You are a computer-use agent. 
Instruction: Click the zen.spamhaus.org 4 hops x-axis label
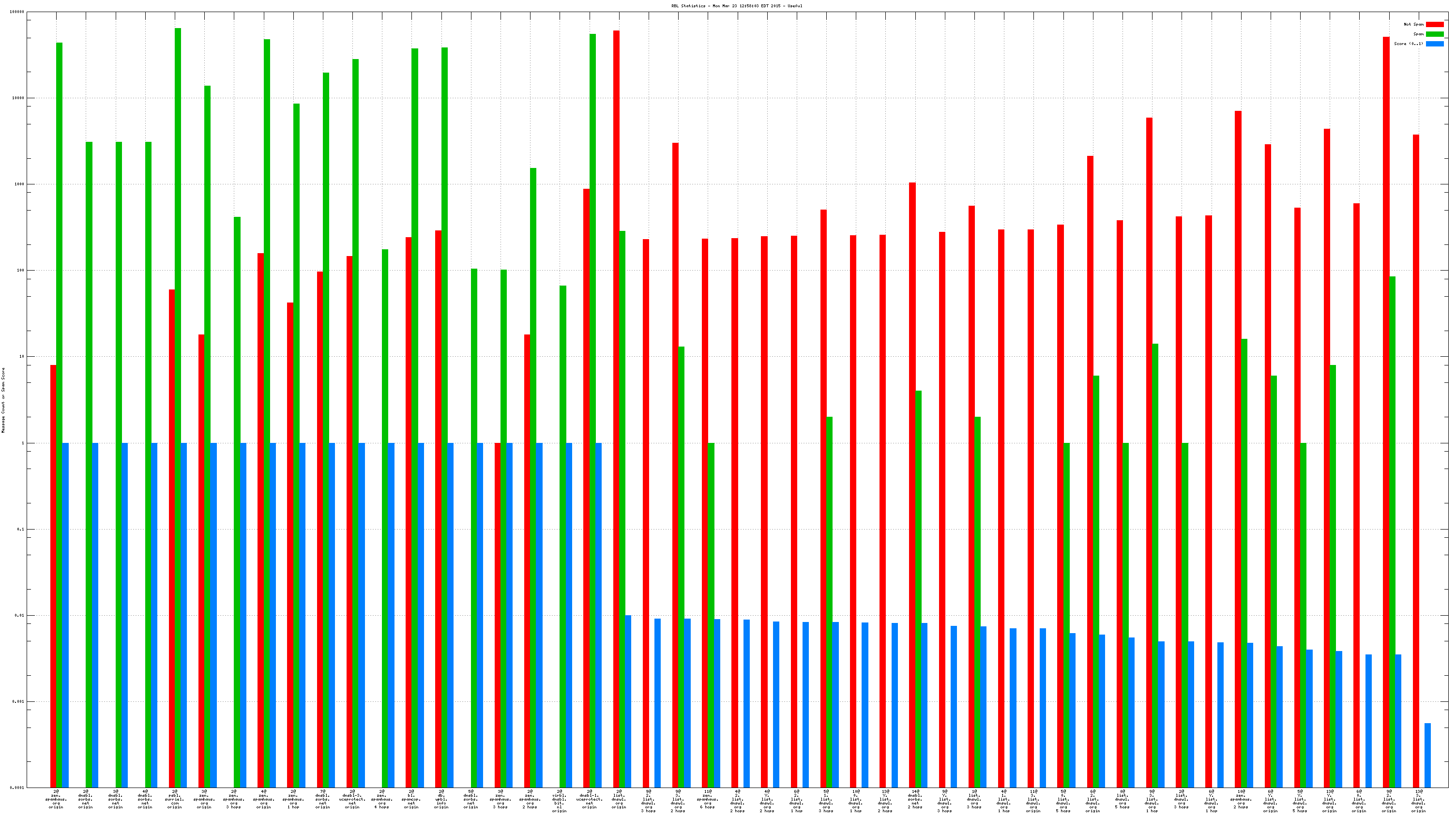382,799
